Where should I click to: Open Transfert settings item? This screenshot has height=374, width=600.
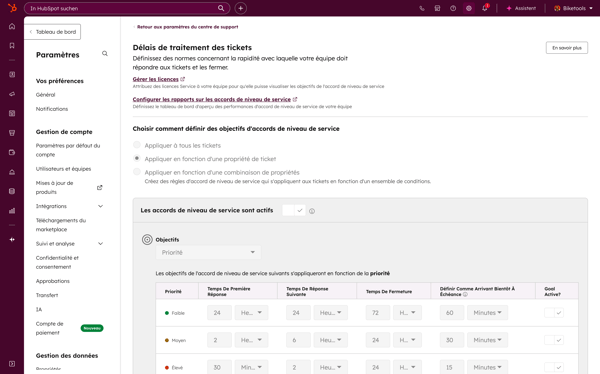(x=47, y=295)
